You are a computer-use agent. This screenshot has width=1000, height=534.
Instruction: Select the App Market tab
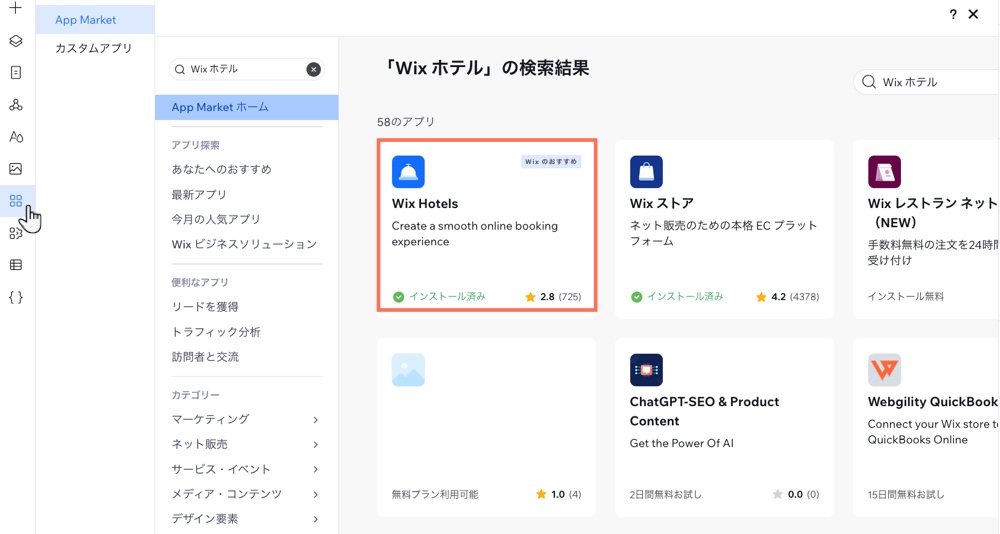point(95,20)
